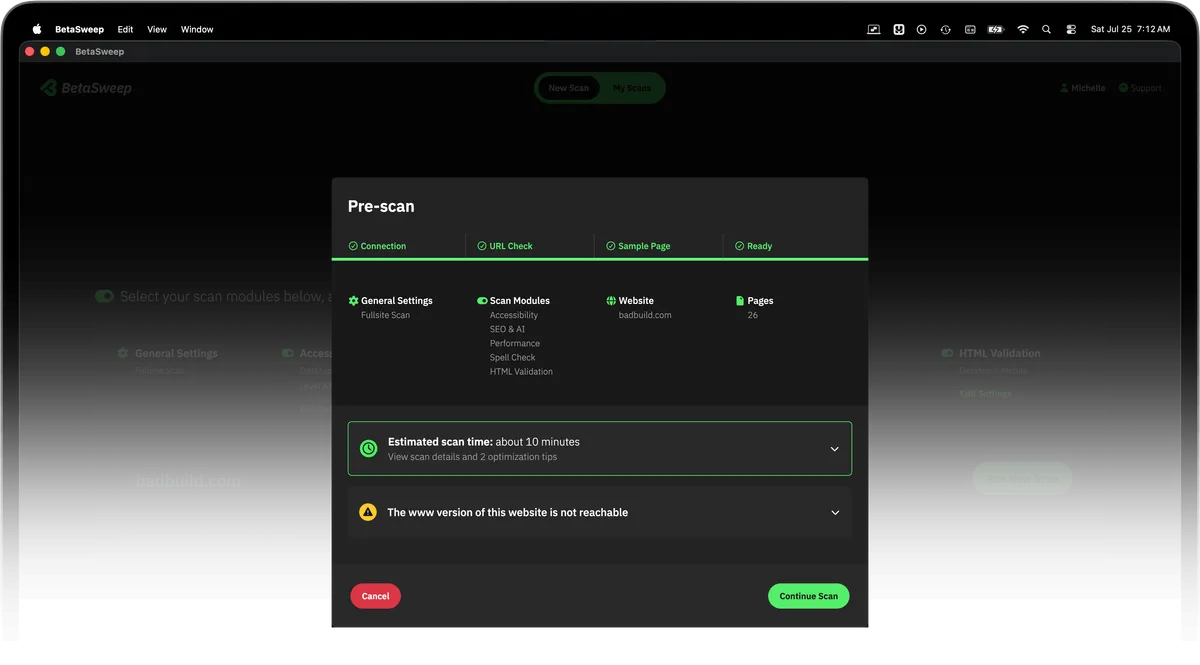Screen dimensions: 1200x665
Task: Open the Edit menu
Action: pos(125,29)
